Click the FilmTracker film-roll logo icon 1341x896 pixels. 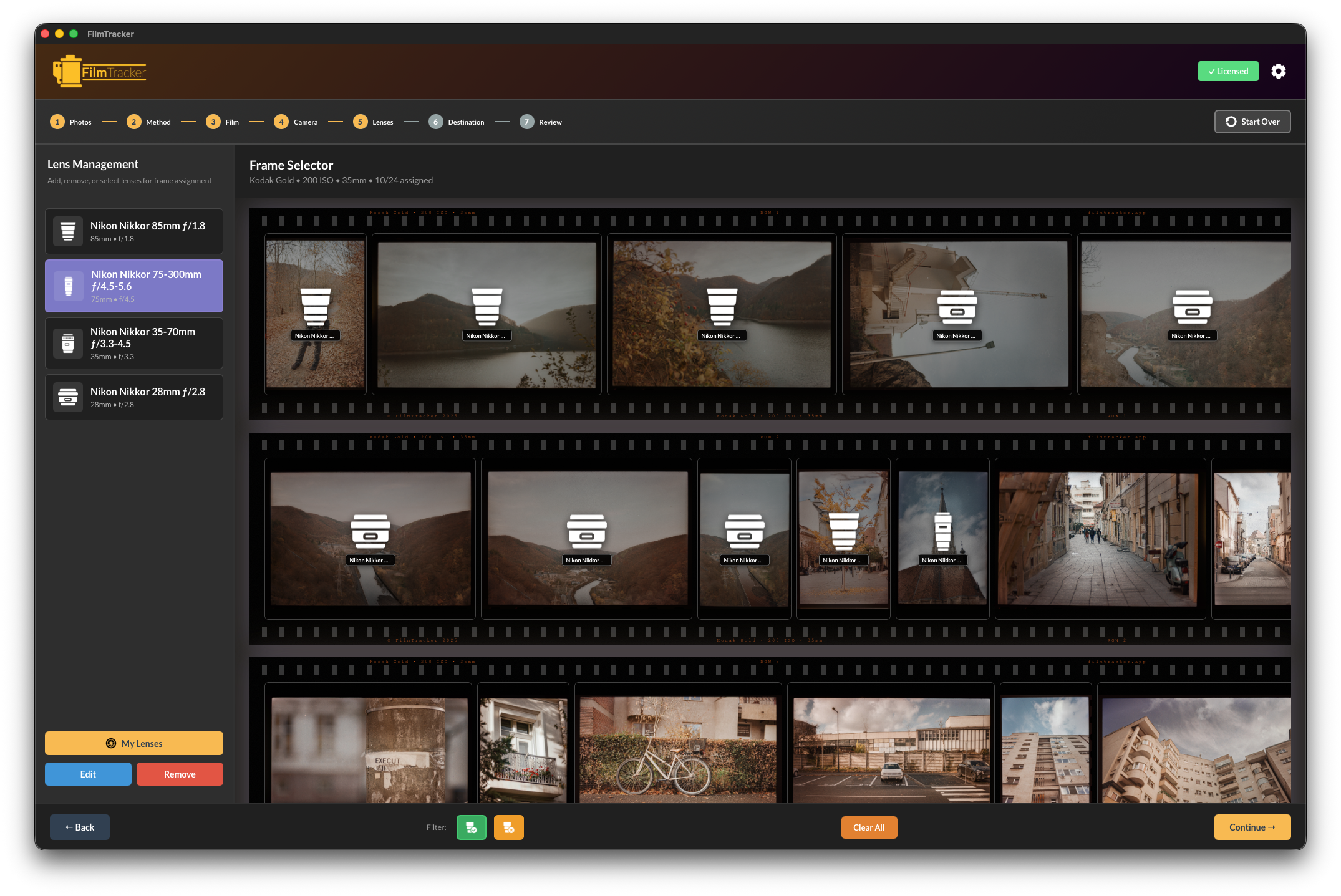(66, 70)
